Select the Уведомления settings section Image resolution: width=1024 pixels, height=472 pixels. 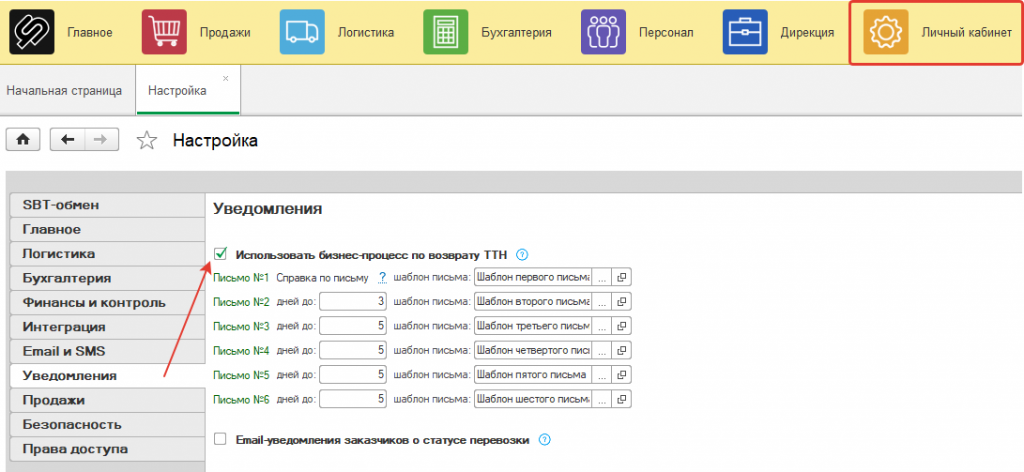point(108,375)
